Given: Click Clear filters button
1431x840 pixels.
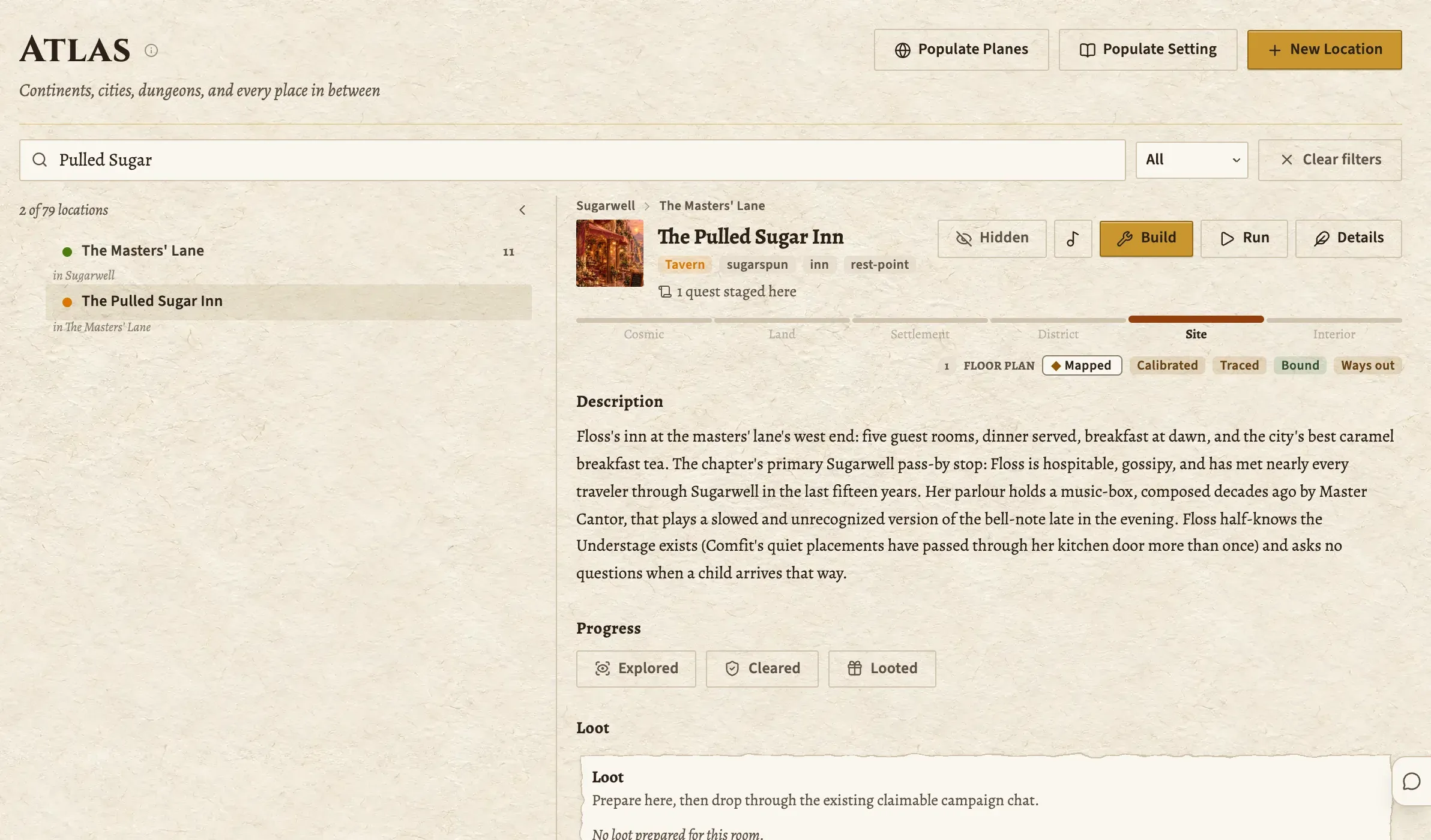Looking at the screenshot, I should tap(1330, 160).
